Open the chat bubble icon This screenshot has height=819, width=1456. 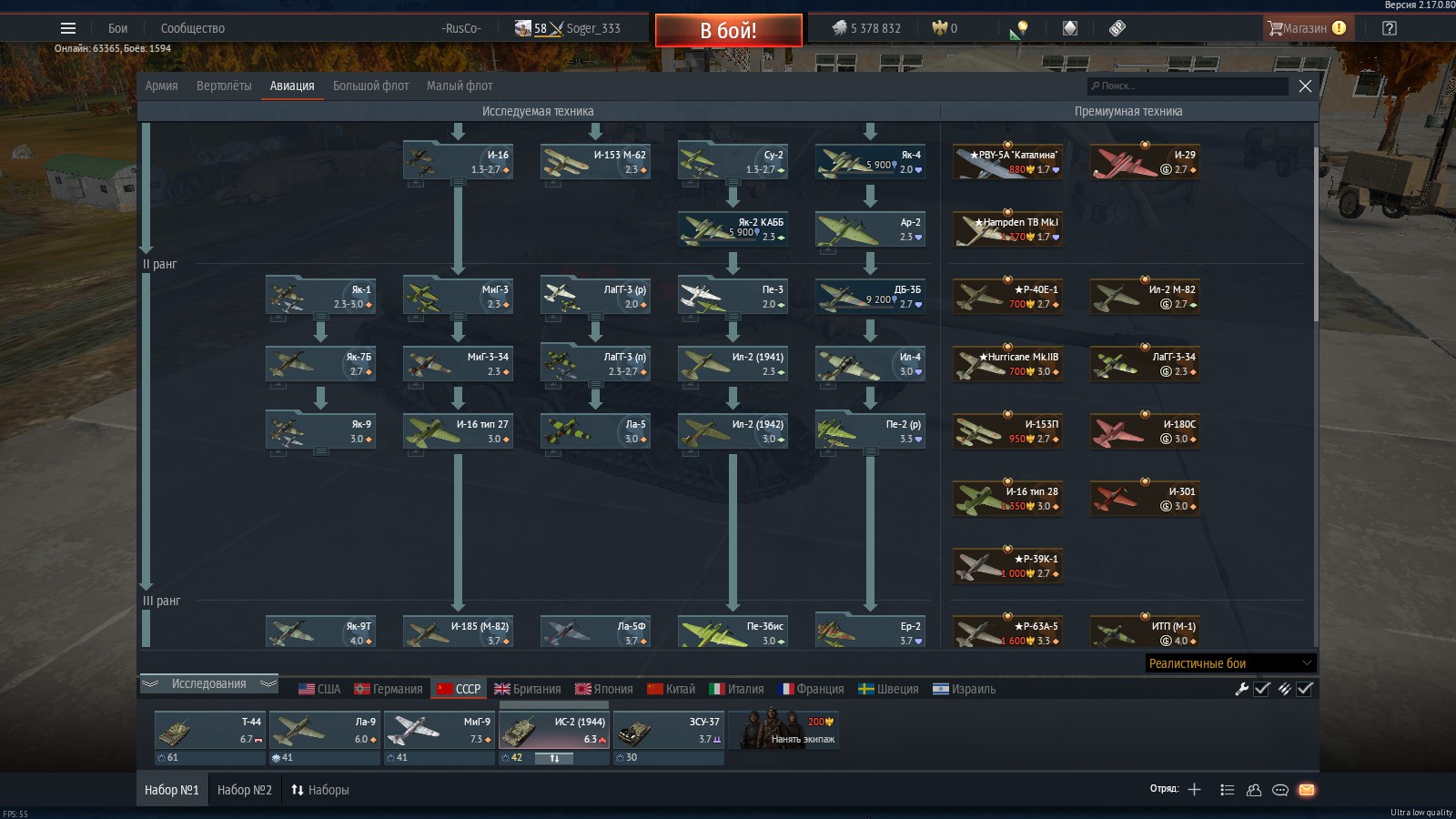click(x=1279, y=790)
